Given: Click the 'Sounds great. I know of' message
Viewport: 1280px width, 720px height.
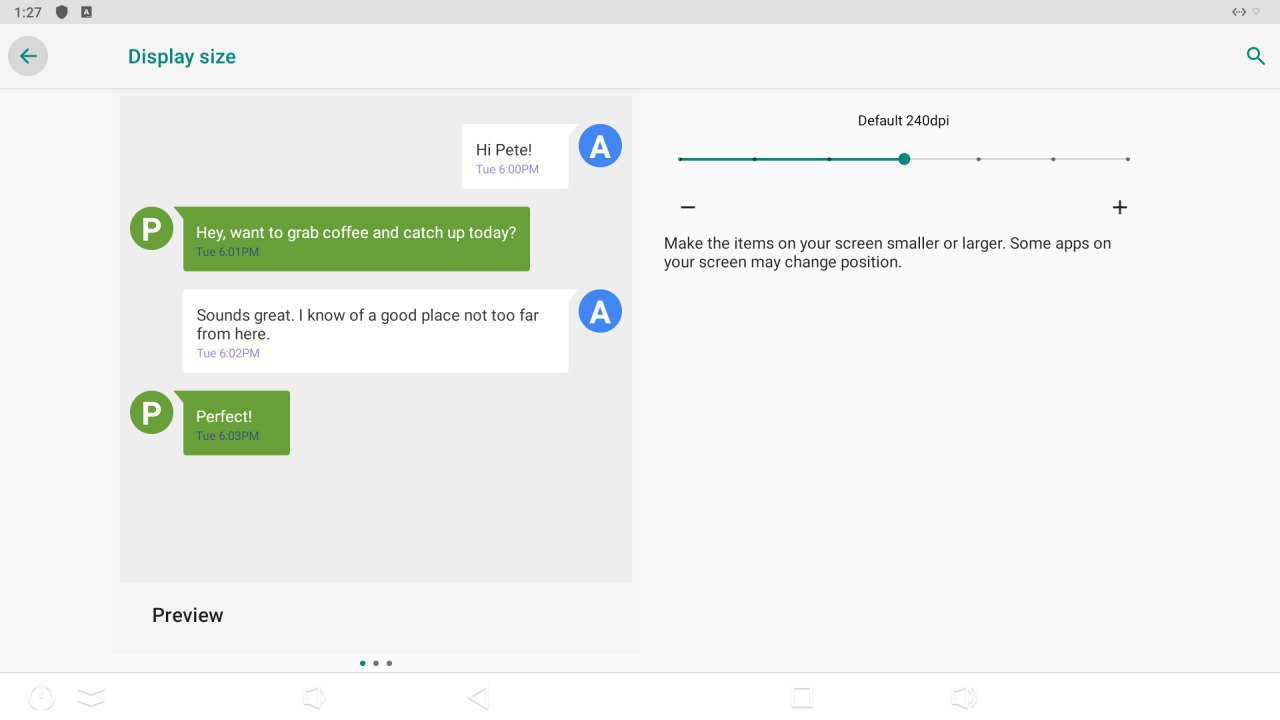Looking at the screenshot, I should pos(376,331).
